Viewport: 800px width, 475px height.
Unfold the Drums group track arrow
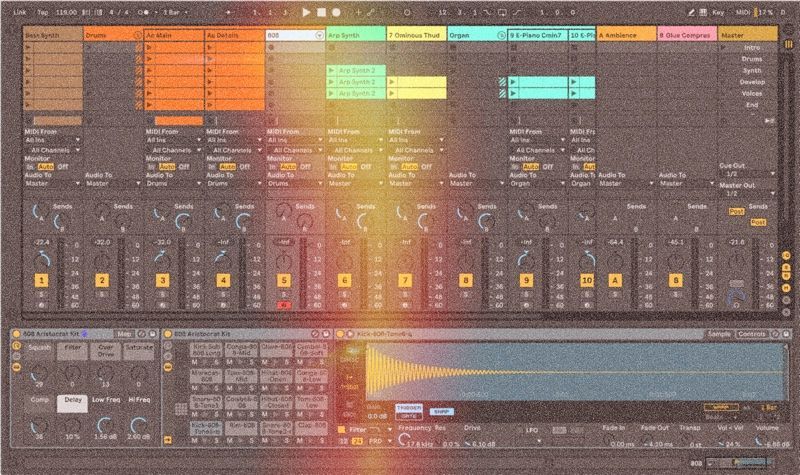coord(138,35)
